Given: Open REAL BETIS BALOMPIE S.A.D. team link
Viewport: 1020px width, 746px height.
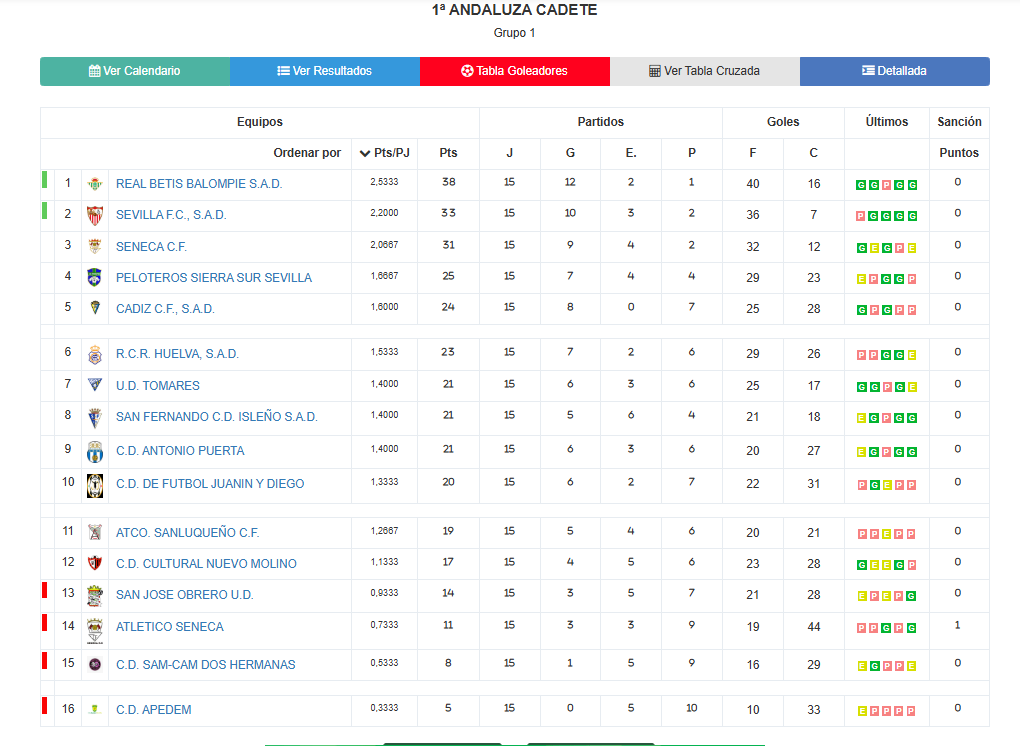Looking at the screenshot, I should (199, 184).
